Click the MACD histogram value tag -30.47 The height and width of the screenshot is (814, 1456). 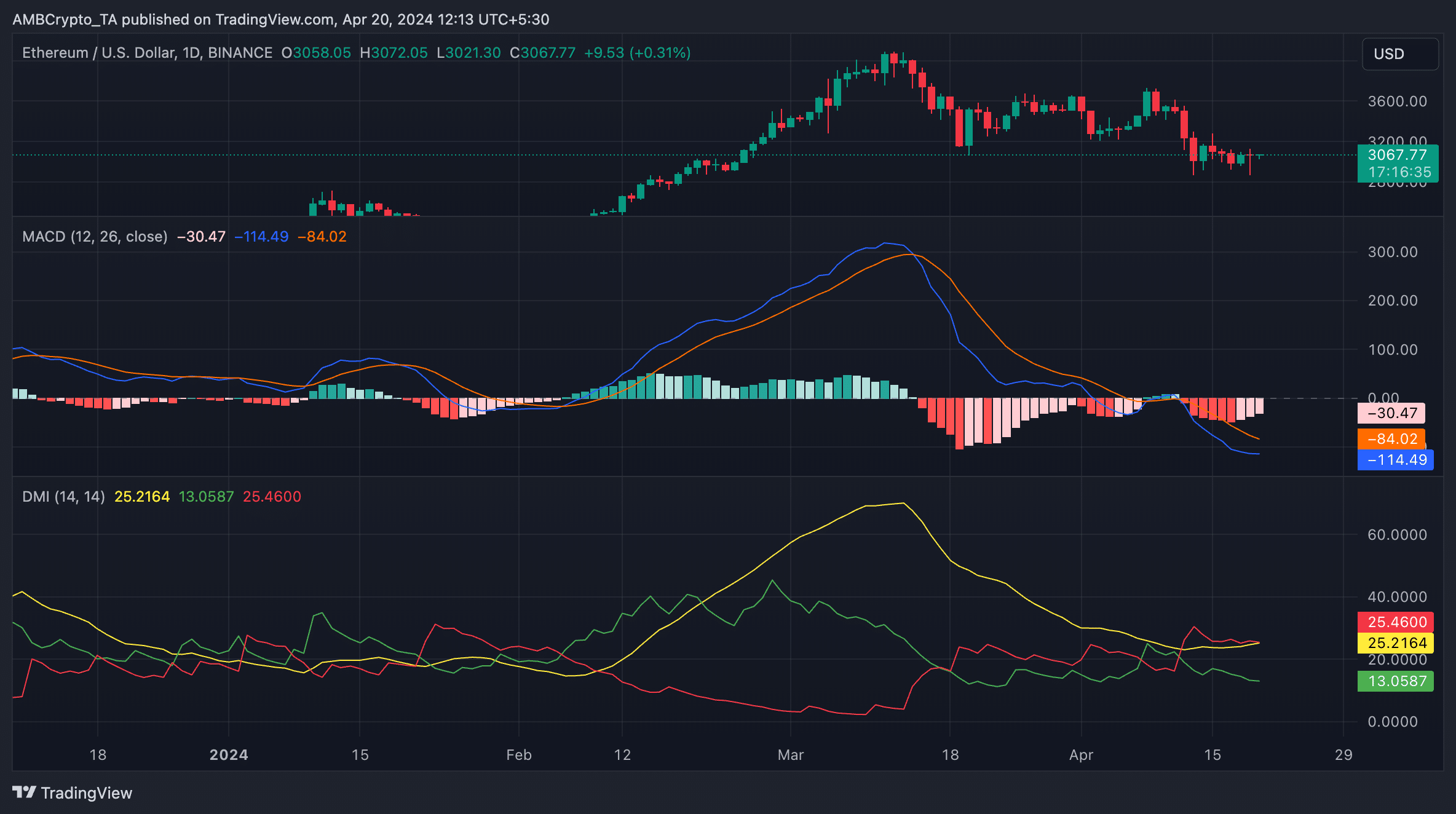[1391, 413]
